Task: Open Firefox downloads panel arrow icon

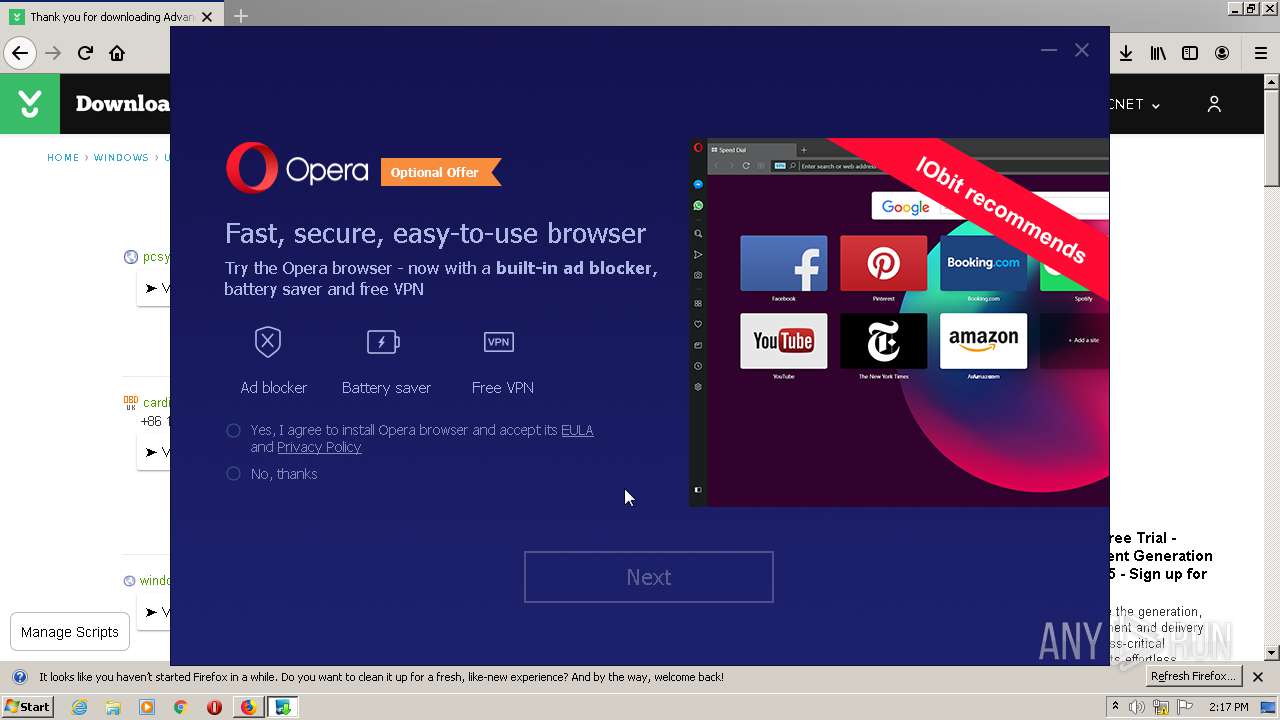Action: (x=1126, y=53)
